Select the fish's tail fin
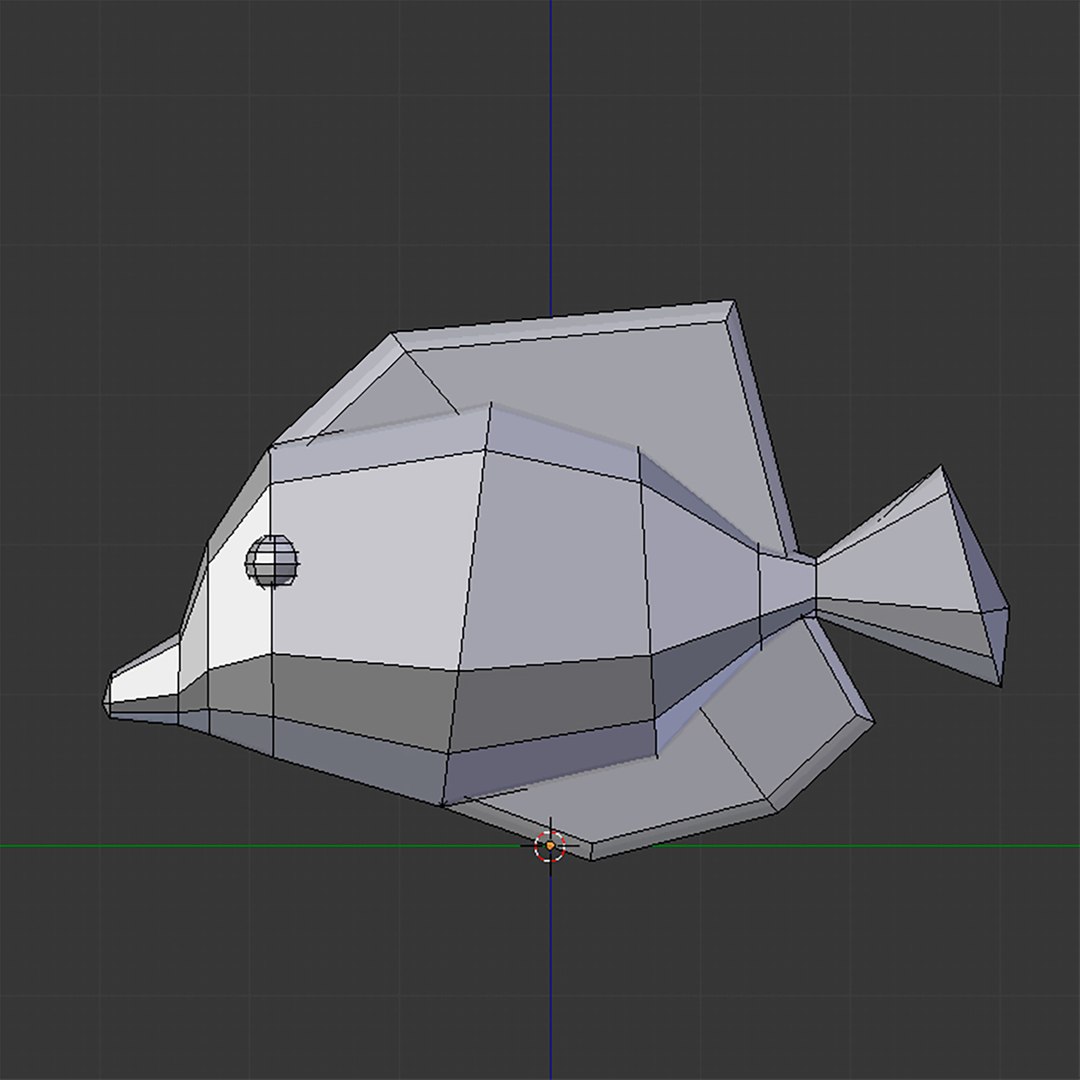The width and height of the screenshot is (1080, 1080). tap(913, 577)
